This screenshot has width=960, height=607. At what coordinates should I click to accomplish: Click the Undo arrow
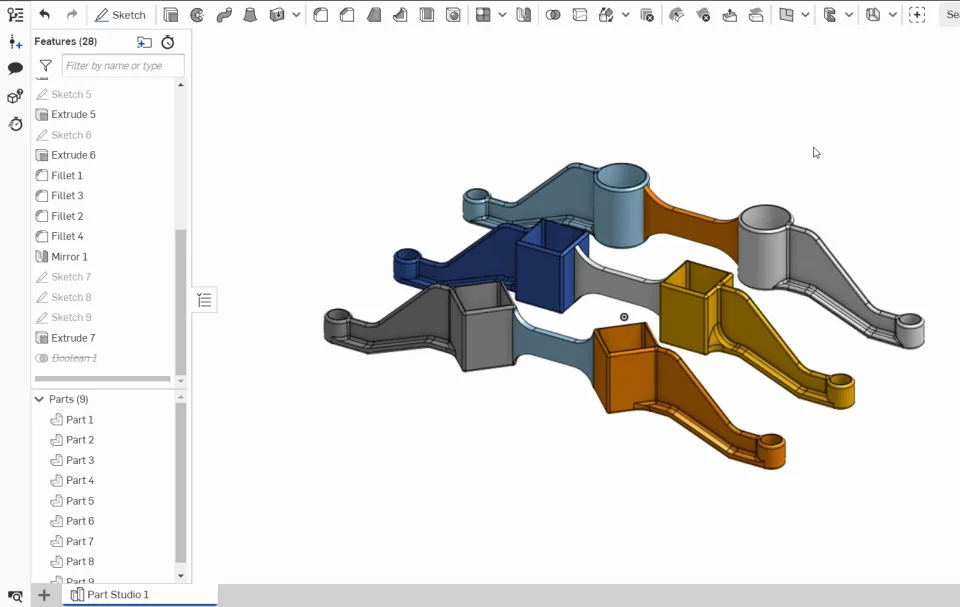45,15
